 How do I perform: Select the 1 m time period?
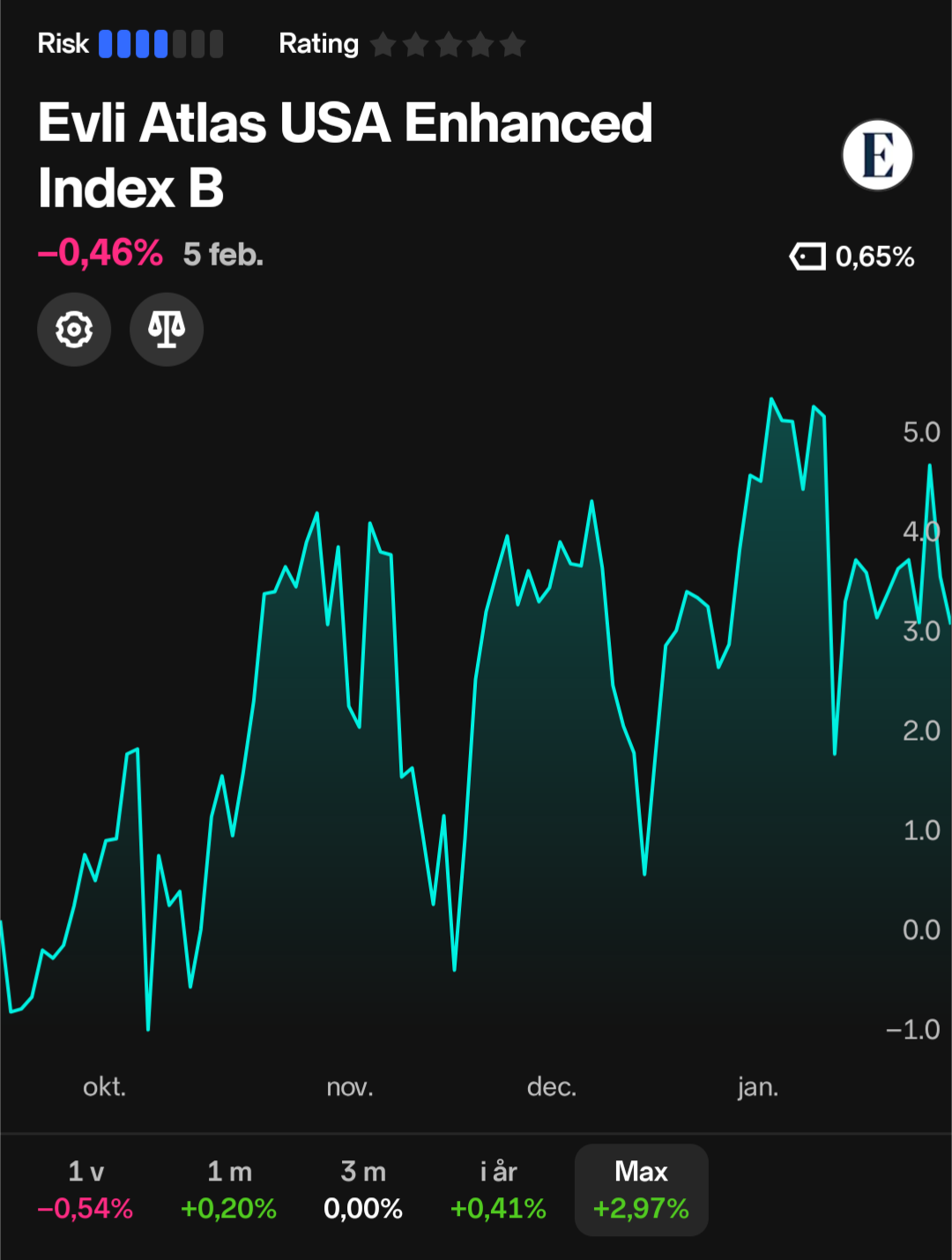pyautogui.click(x=229, y=1189)
